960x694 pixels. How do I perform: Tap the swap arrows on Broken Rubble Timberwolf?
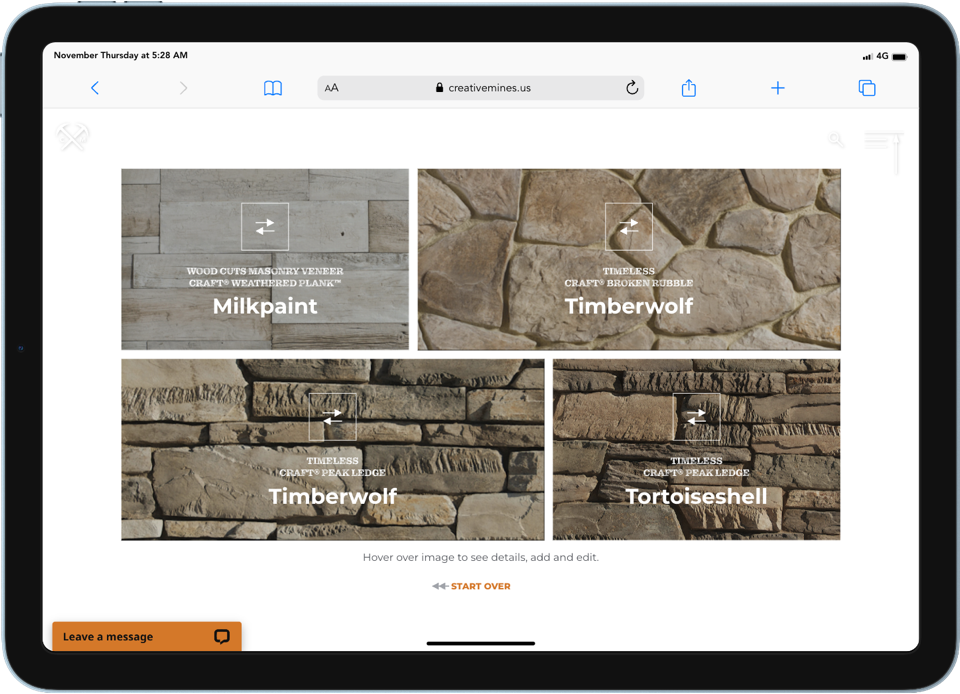629,226
